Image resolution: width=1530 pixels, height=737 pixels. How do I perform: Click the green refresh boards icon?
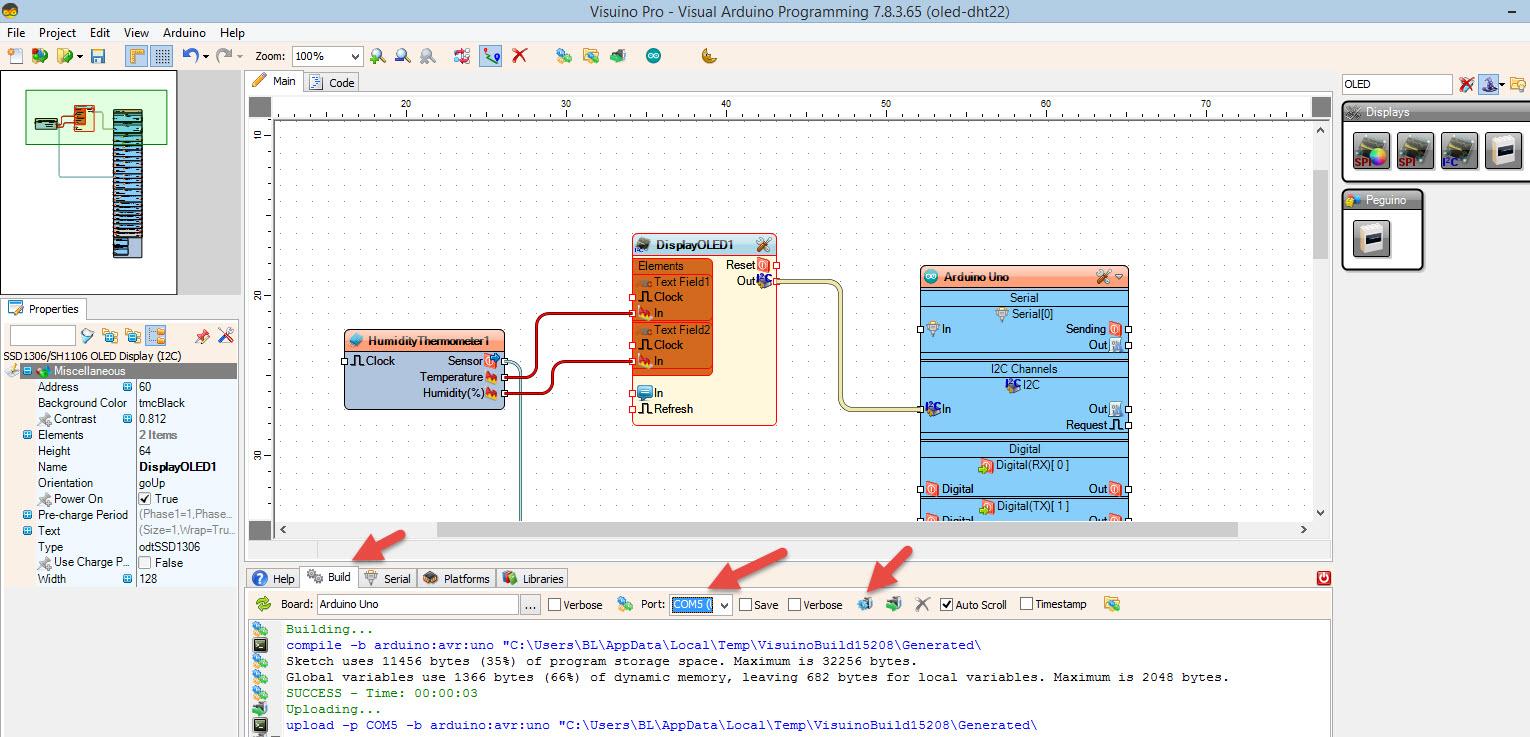[264, 604]
